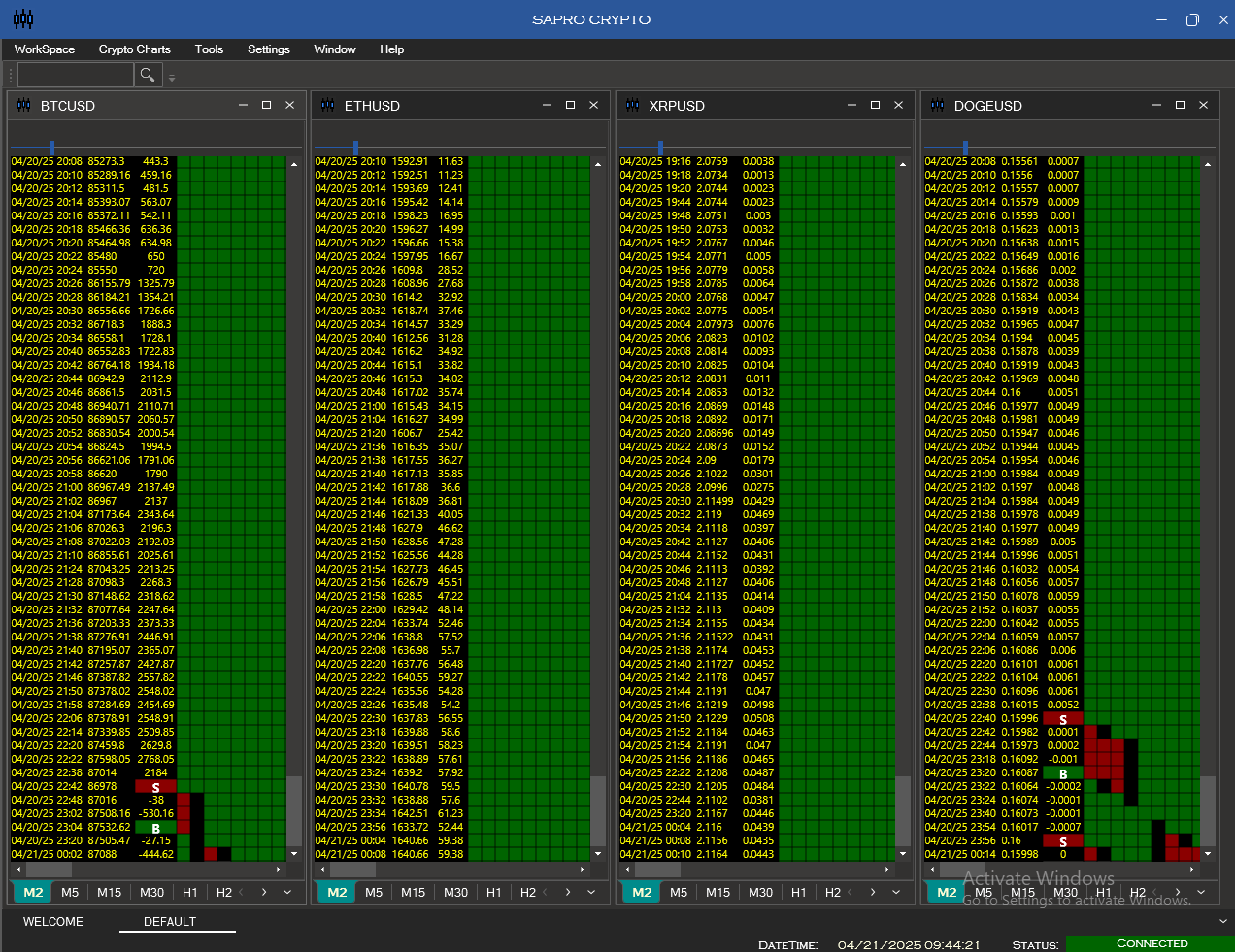Click the symbol search input field
This screenshot has height=952, width=1235.
point(75,75)
